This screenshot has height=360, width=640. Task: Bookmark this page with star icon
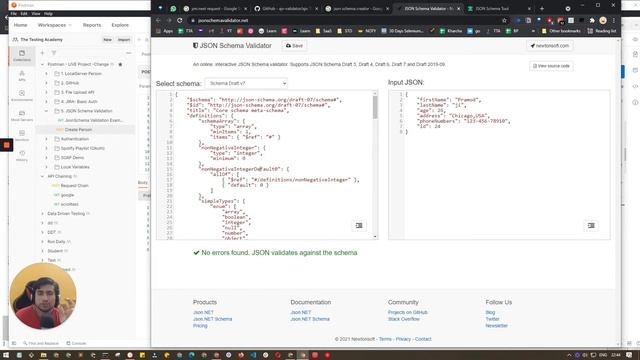(504, 20)
